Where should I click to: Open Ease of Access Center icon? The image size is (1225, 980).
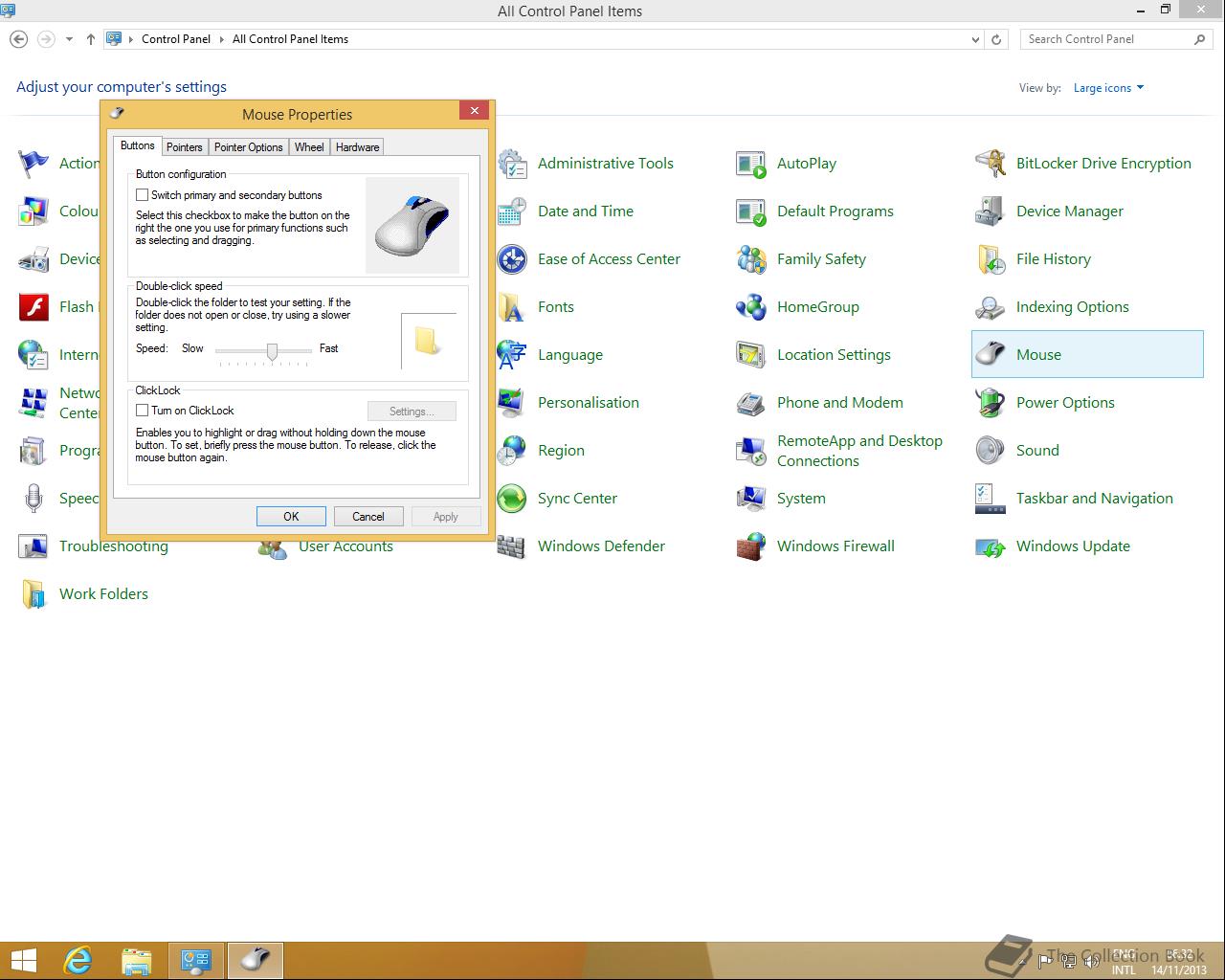(512, 259)
